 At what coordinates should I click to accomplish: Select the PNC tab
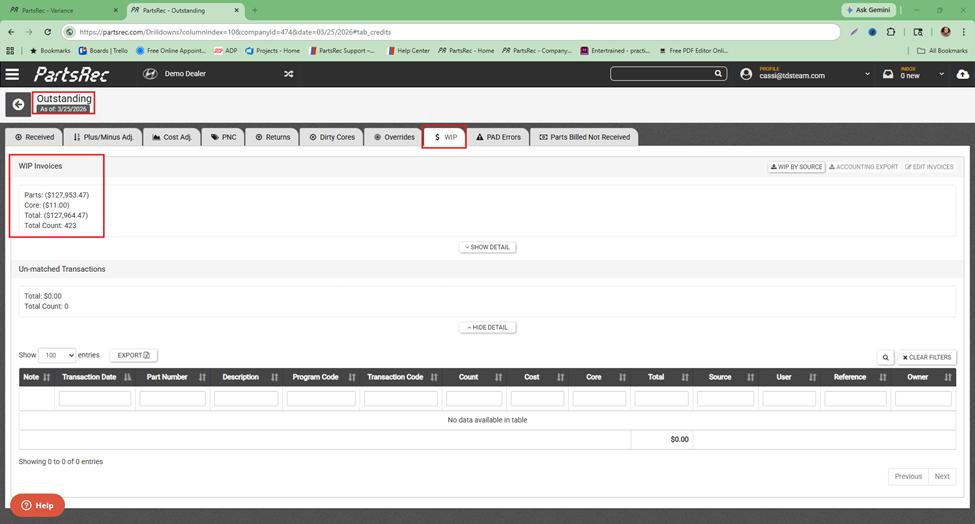(x=223, y=137)
